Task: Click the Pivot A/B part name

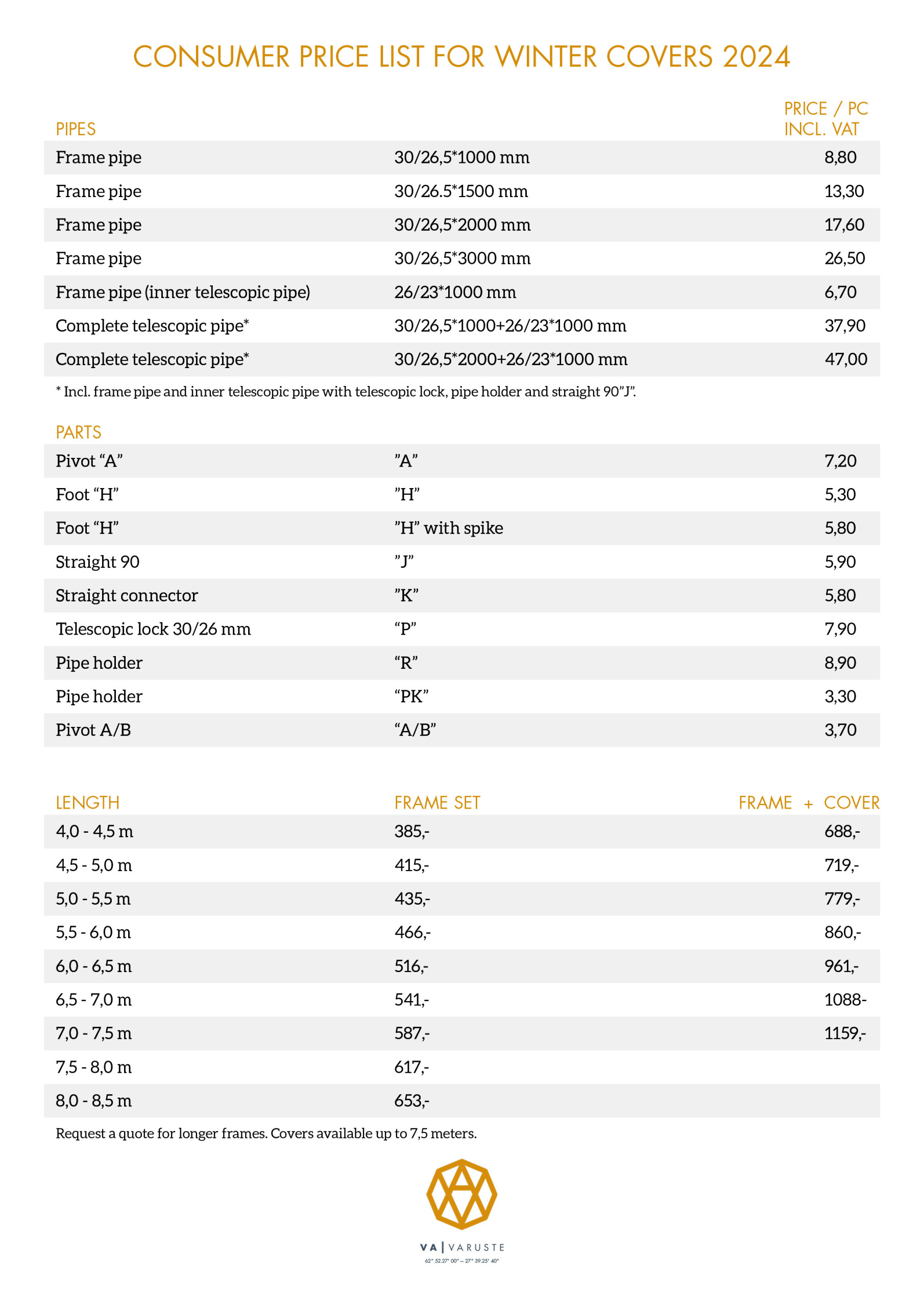Action: coord(93,730)
